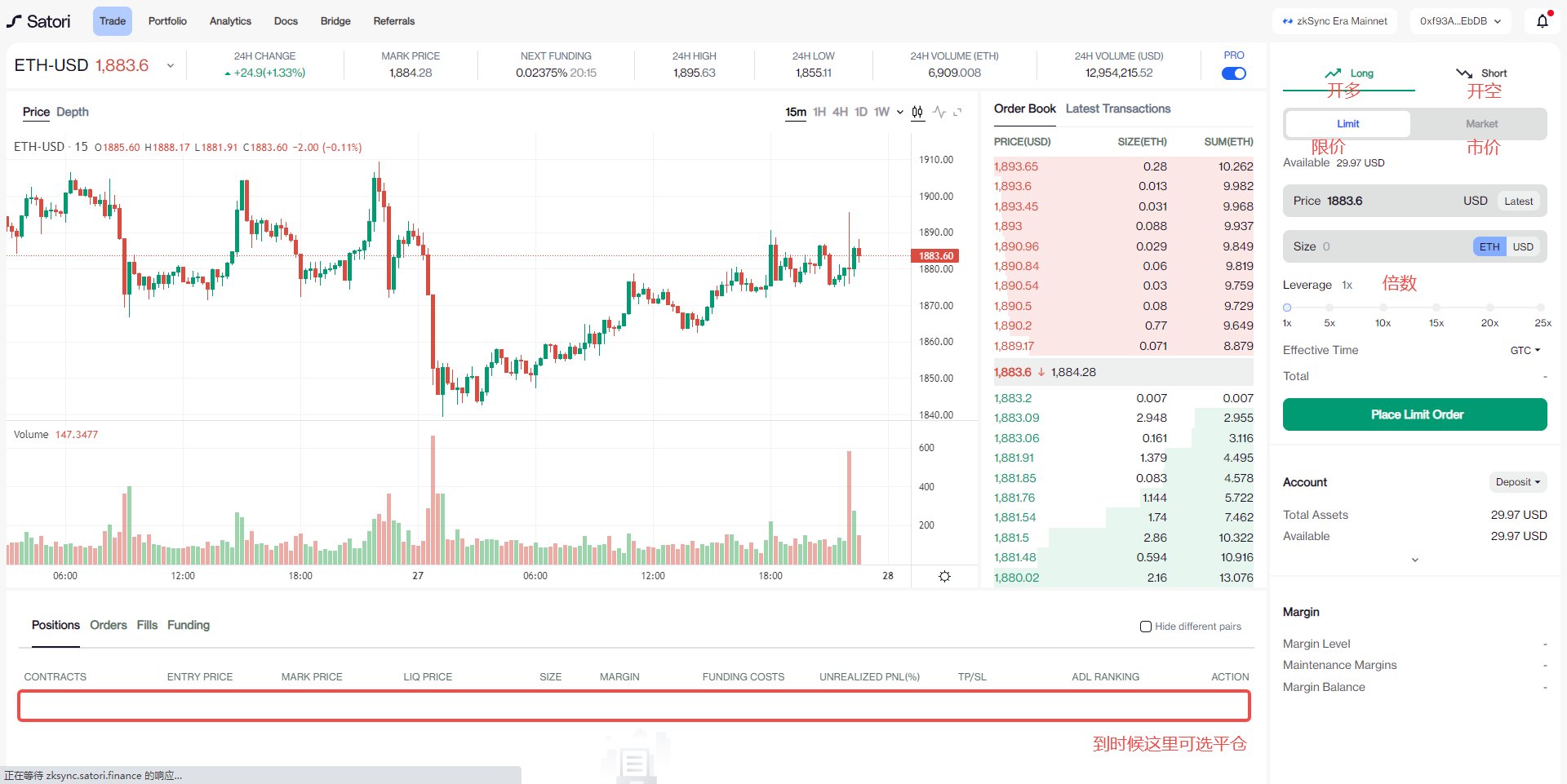Check the Hide different pairs checkbox
This screenshot has width=1567, height=784.
pos(1145,627)
